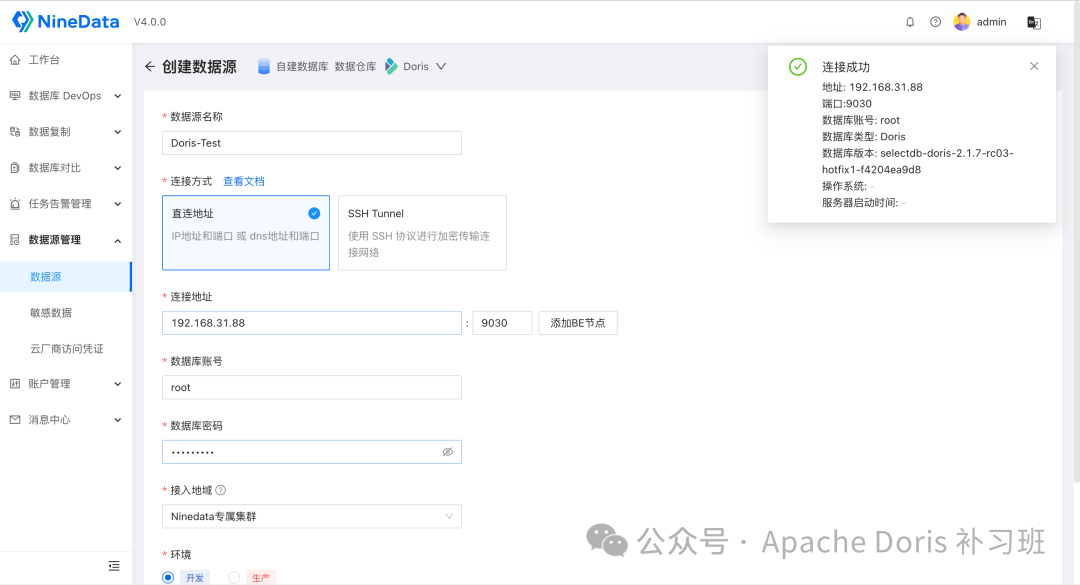Select the SSH Tunnel connection method
Screen dimensions: 1080x585
point(422,233)
